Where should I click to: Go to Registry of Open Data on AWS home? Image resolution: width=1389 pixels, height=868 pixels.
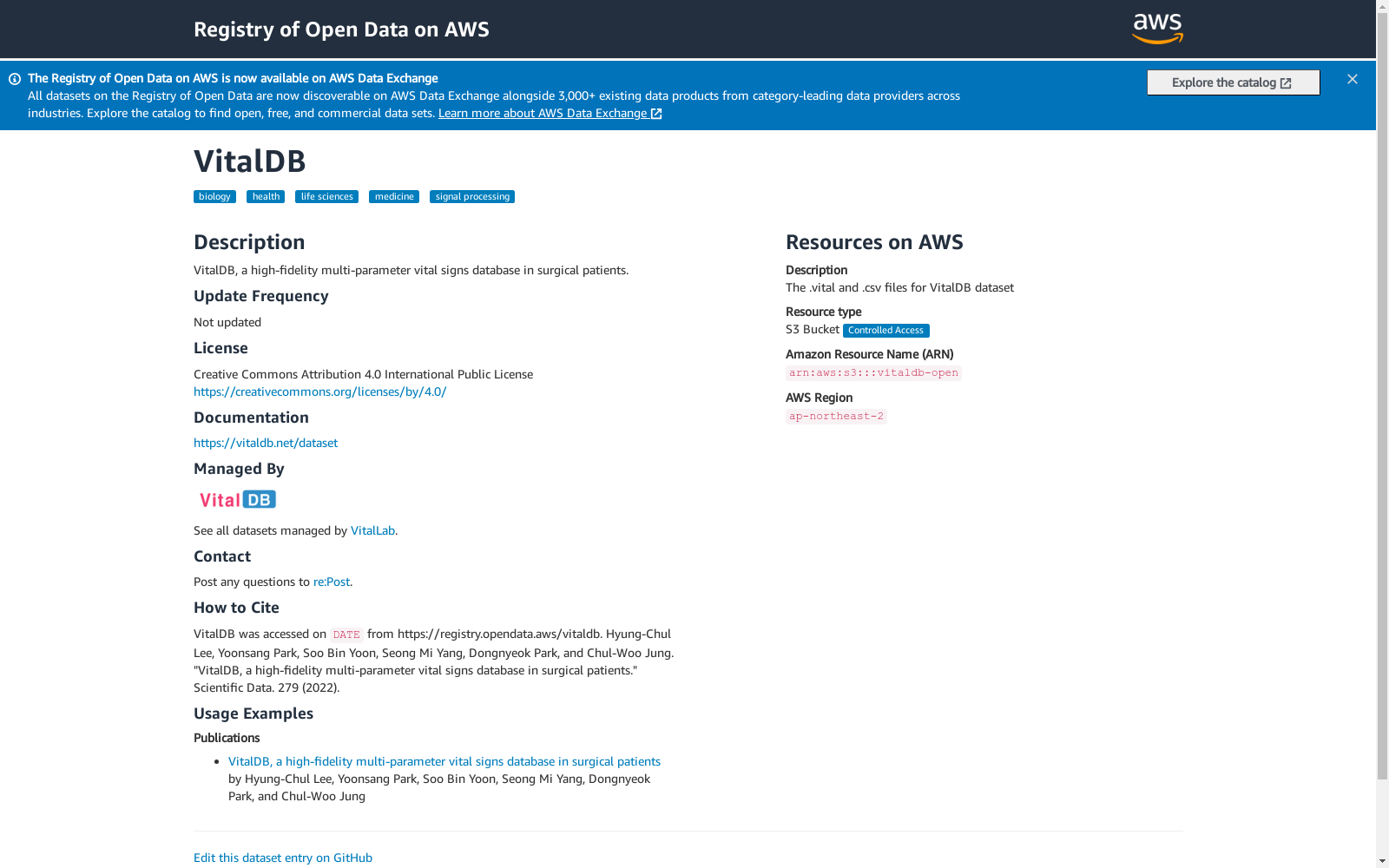pyautogui.click(x=341, y=30)
